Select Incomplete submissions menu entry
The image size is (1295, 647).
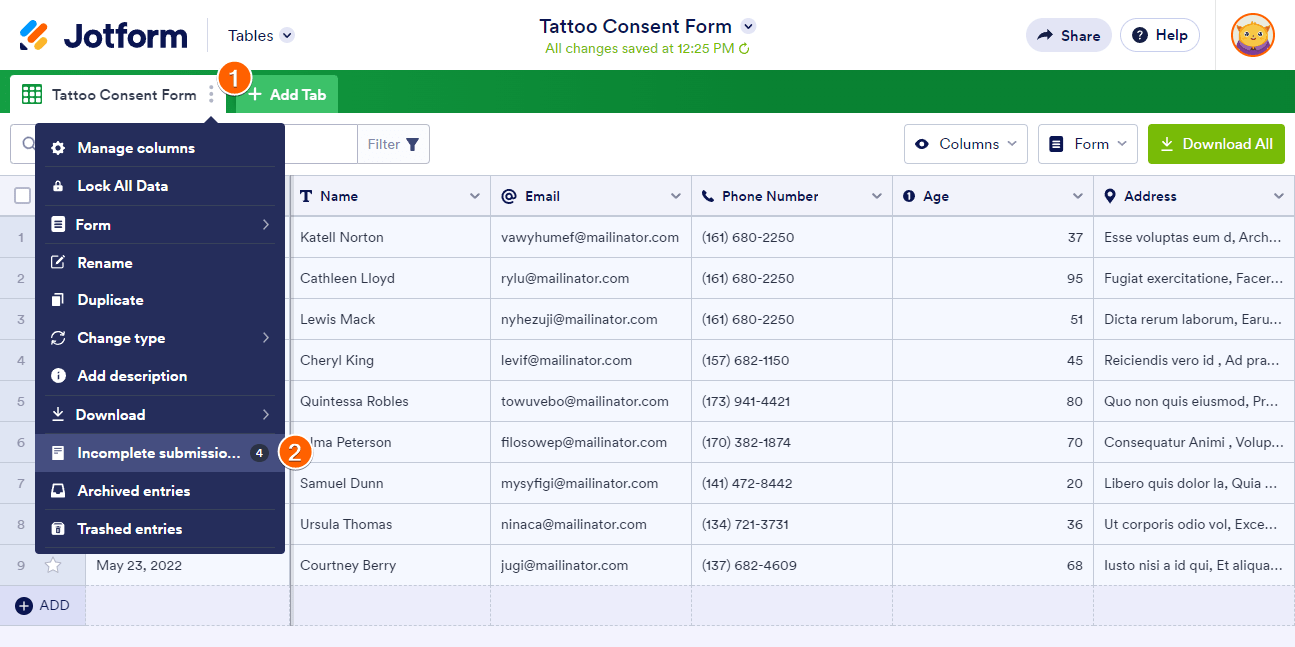[x=159, y=453]
